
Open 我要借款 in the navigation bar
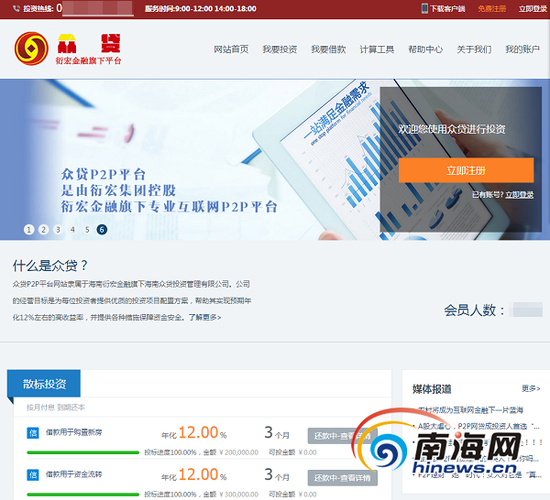point(328,49)
